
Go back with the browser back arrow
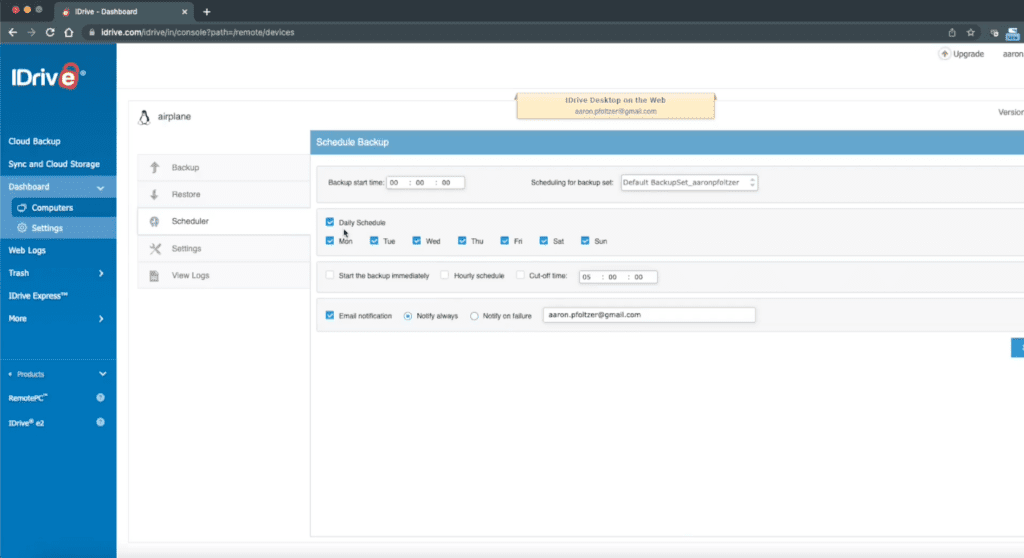pos(12,32)
